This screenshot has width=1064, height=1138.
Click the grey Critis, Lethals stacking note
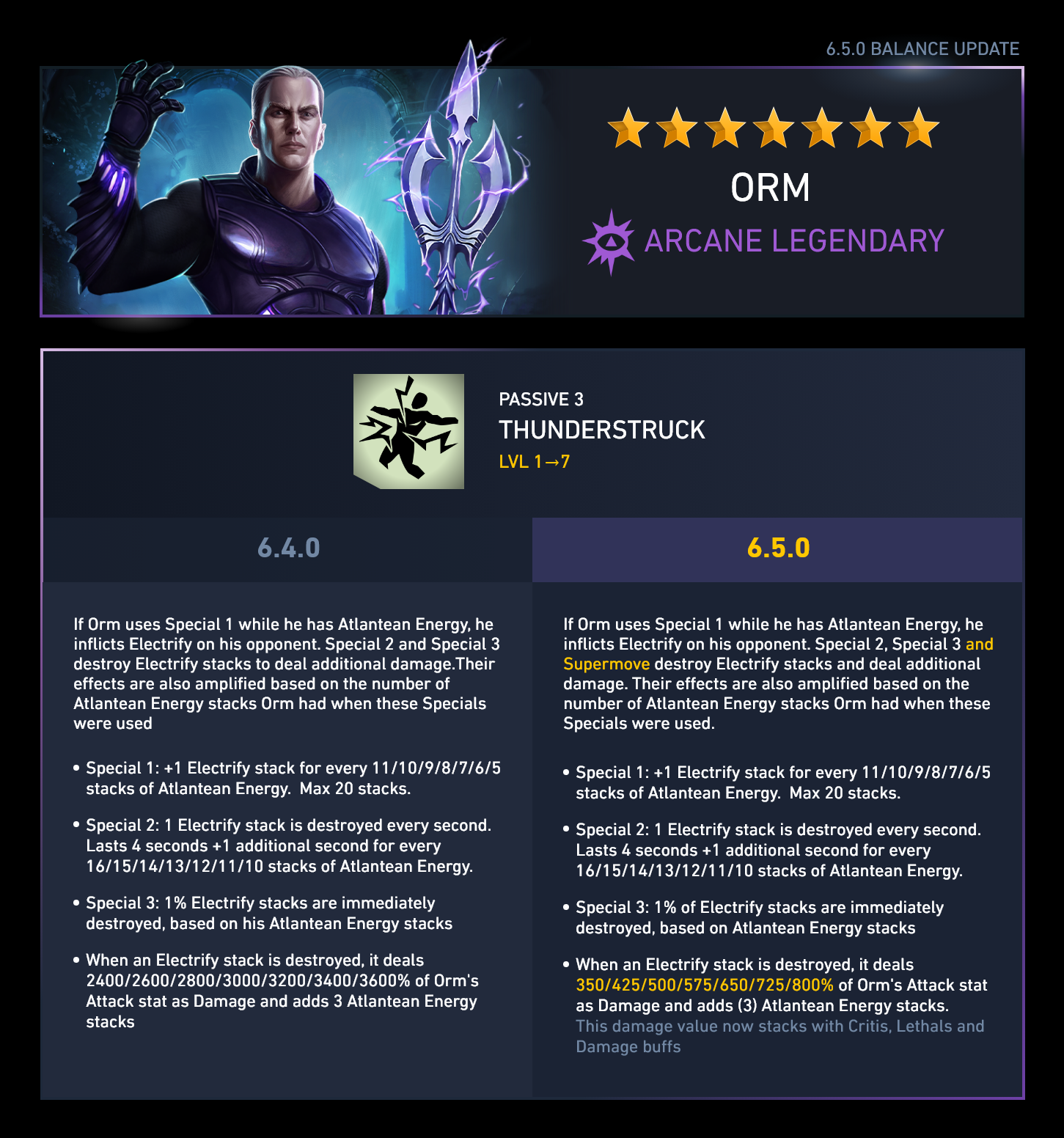point(780,1036)
